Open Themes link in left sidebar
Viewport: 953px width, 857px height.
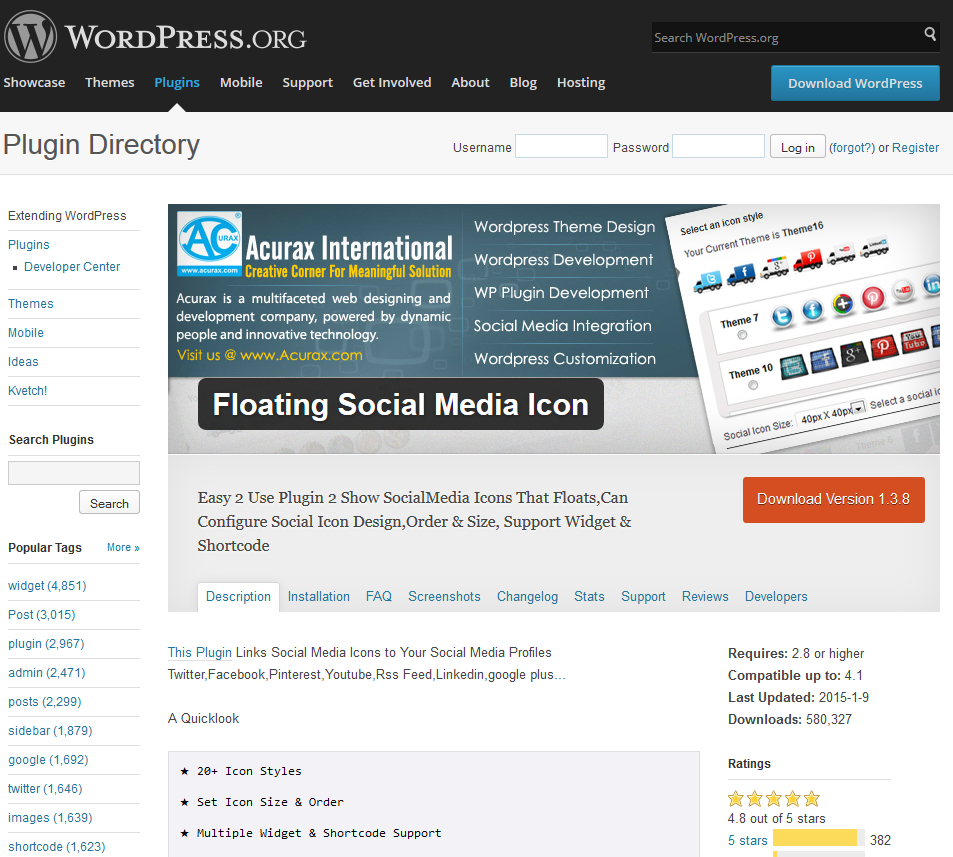[30, 304]
